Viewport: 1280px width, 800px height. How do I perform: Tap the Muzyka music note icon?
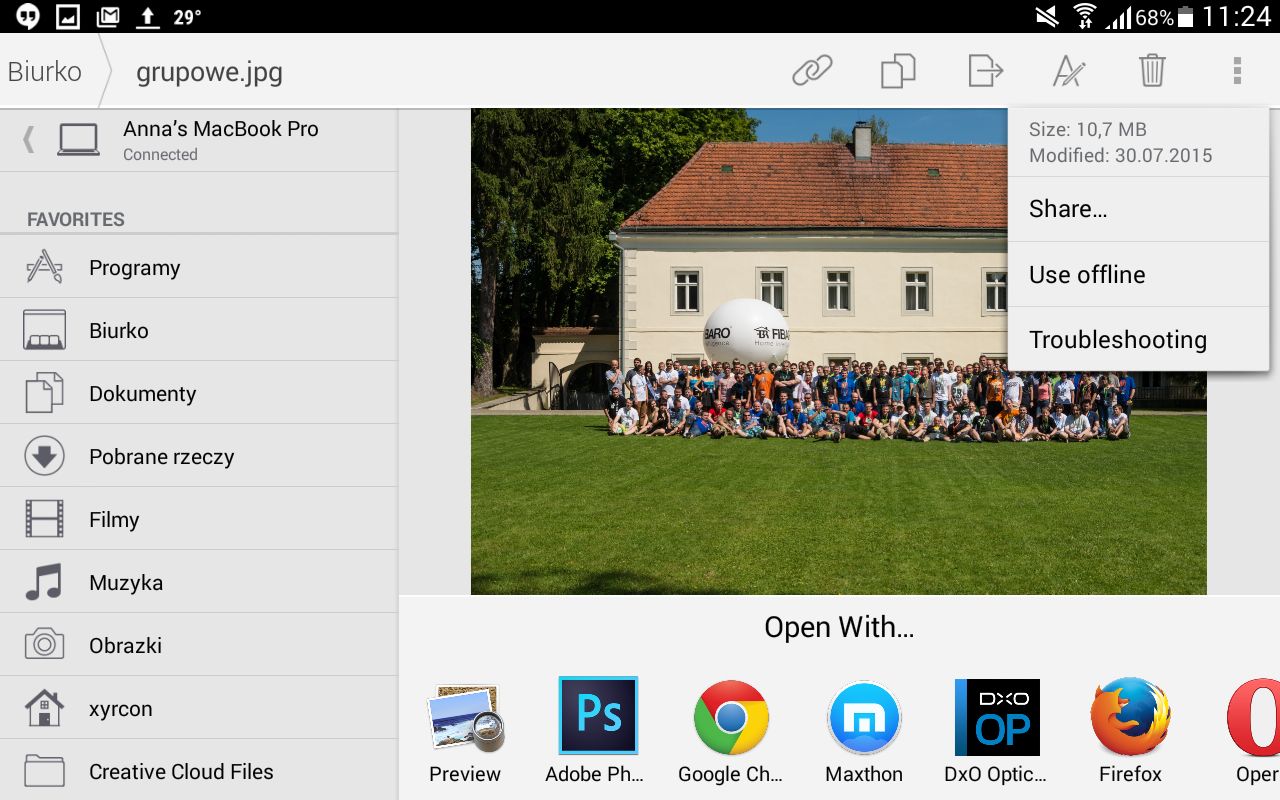44,582
